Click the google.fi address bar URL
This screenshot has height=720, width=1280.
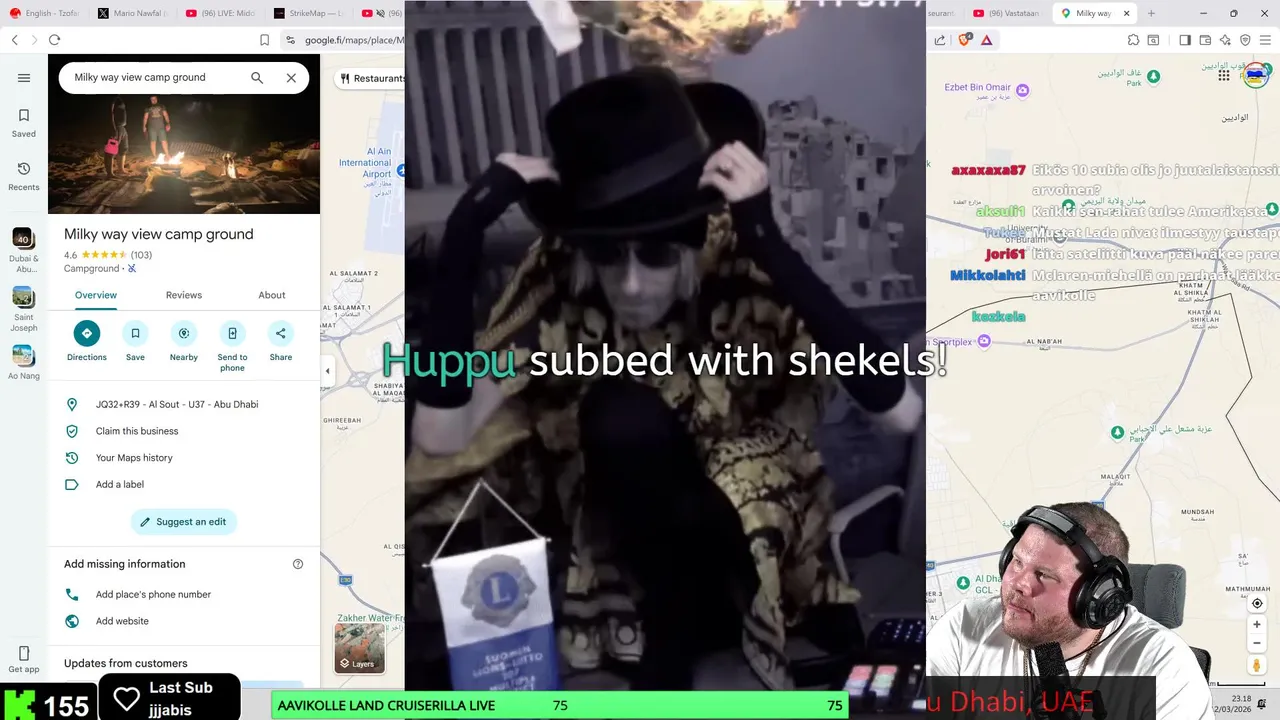(x=354, y=40)
